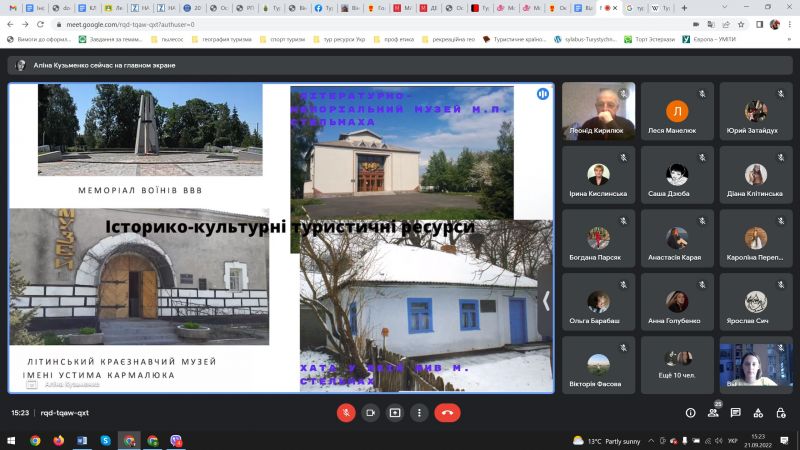Select Леся Манелюк participant tile
The height and width of the screenshot is (450, 800).
coord(677,111)
